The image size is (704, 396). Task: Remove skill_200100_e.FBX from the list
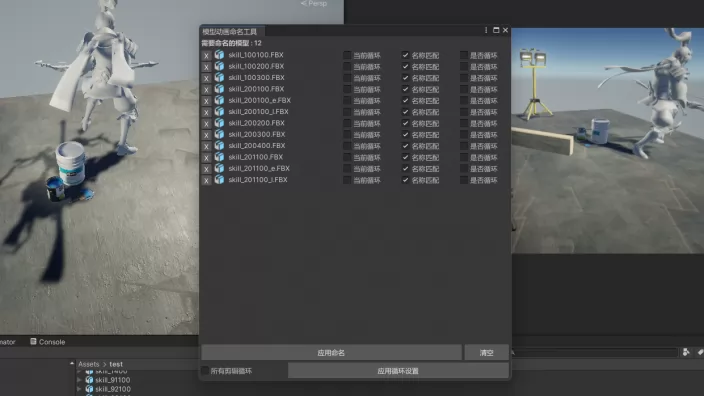pos(206,101)
